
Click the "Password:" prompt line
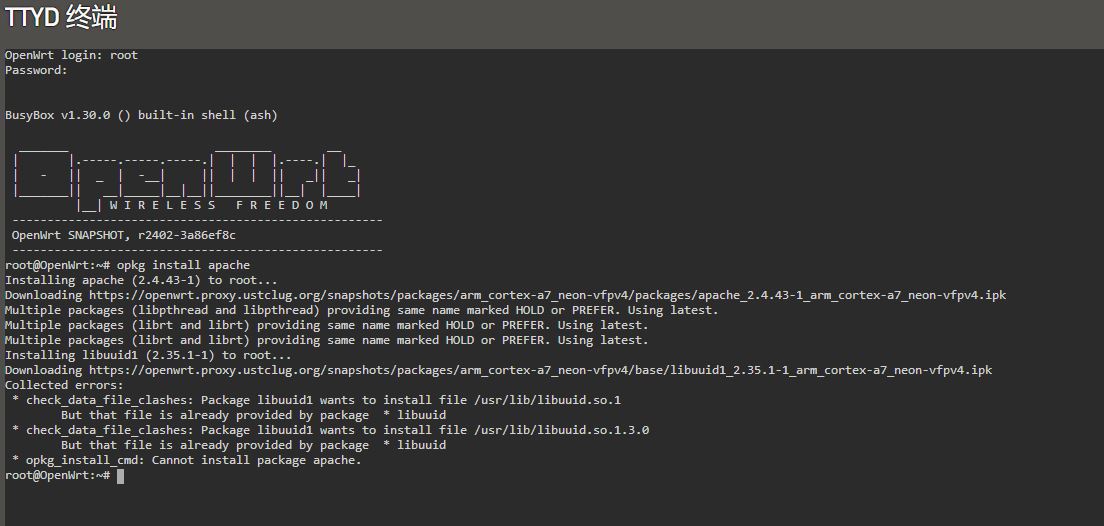tap(36, 70)
